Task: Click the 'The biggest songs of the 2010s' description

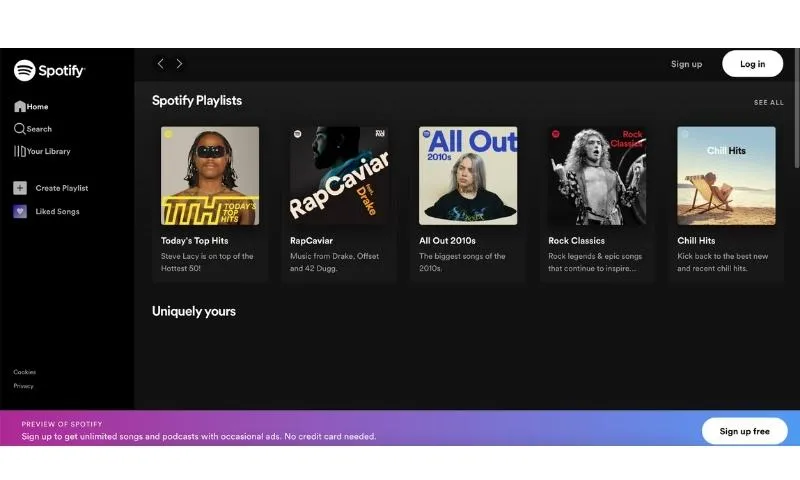Action: 462,262
